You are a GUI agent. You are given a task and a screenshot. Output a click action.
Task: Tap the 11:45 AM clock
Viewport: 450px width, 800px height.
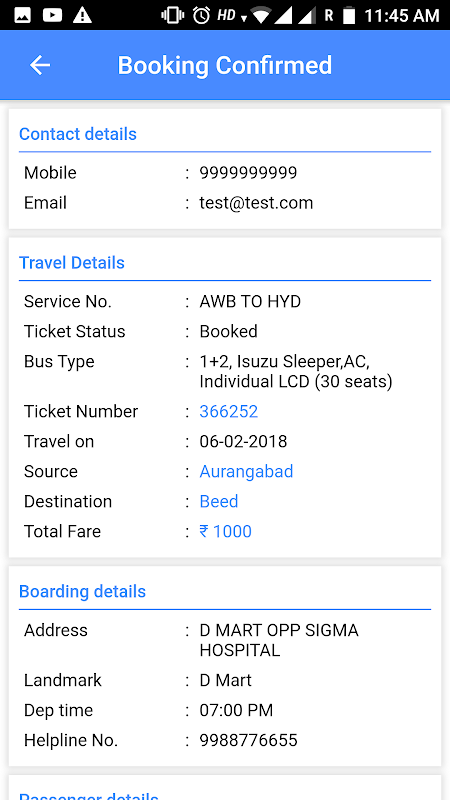402,15
